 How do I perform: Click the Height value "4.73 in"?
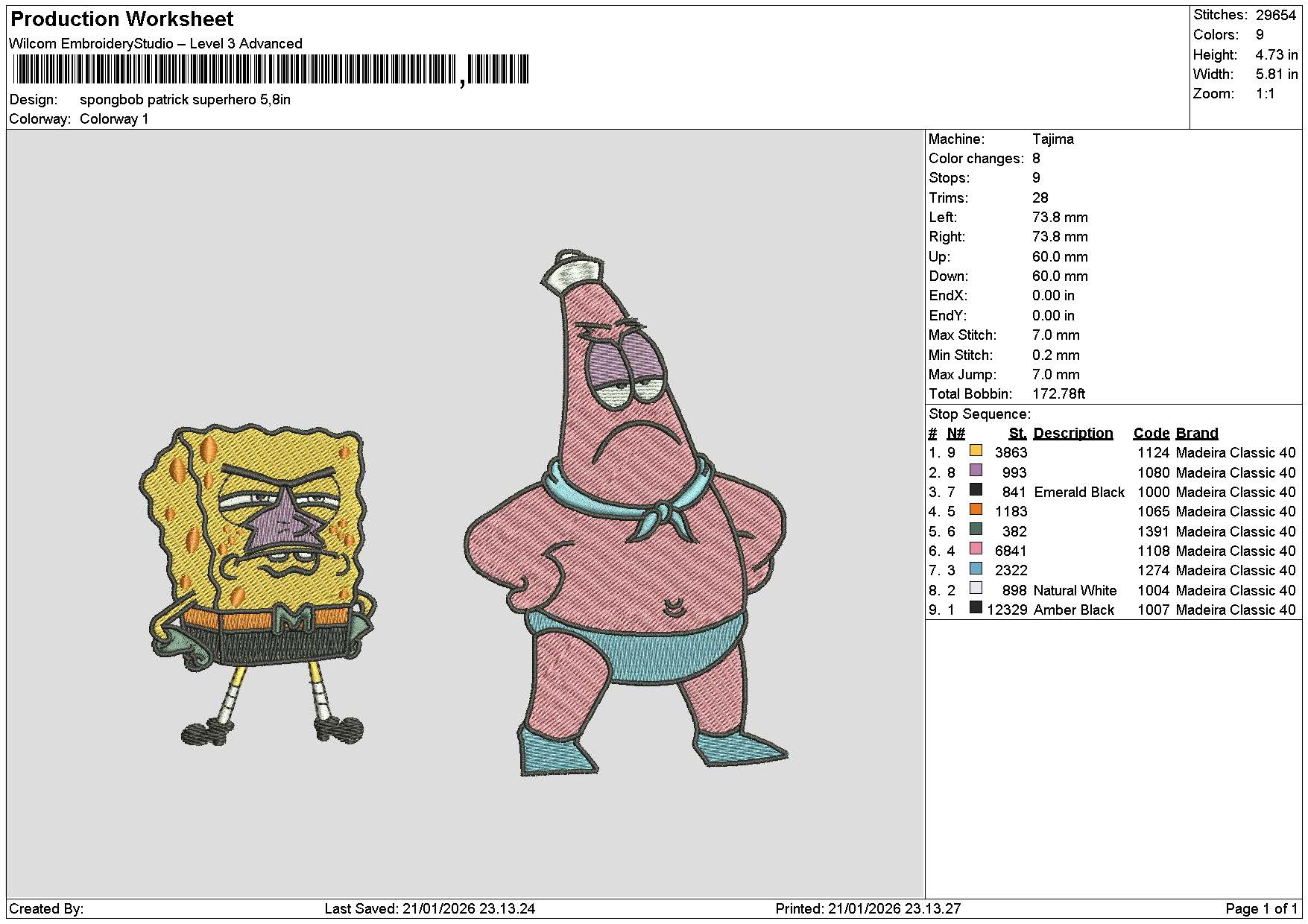pos(1277,54)
